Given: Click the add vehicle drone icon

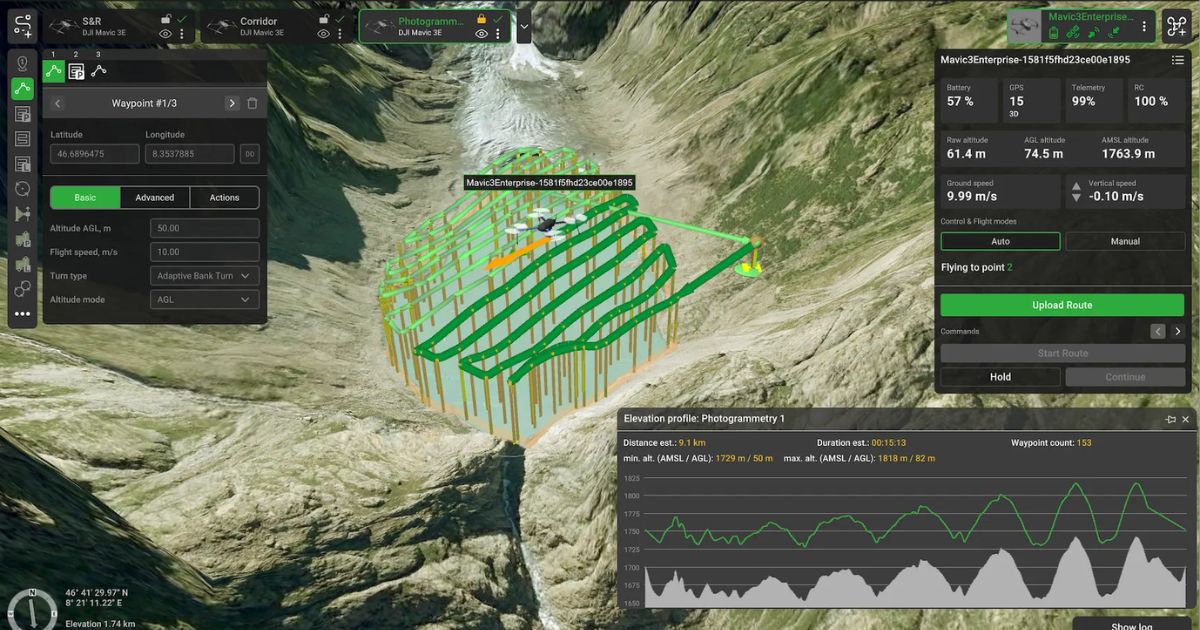Looking at the screenshot, I should [1176, 25].
